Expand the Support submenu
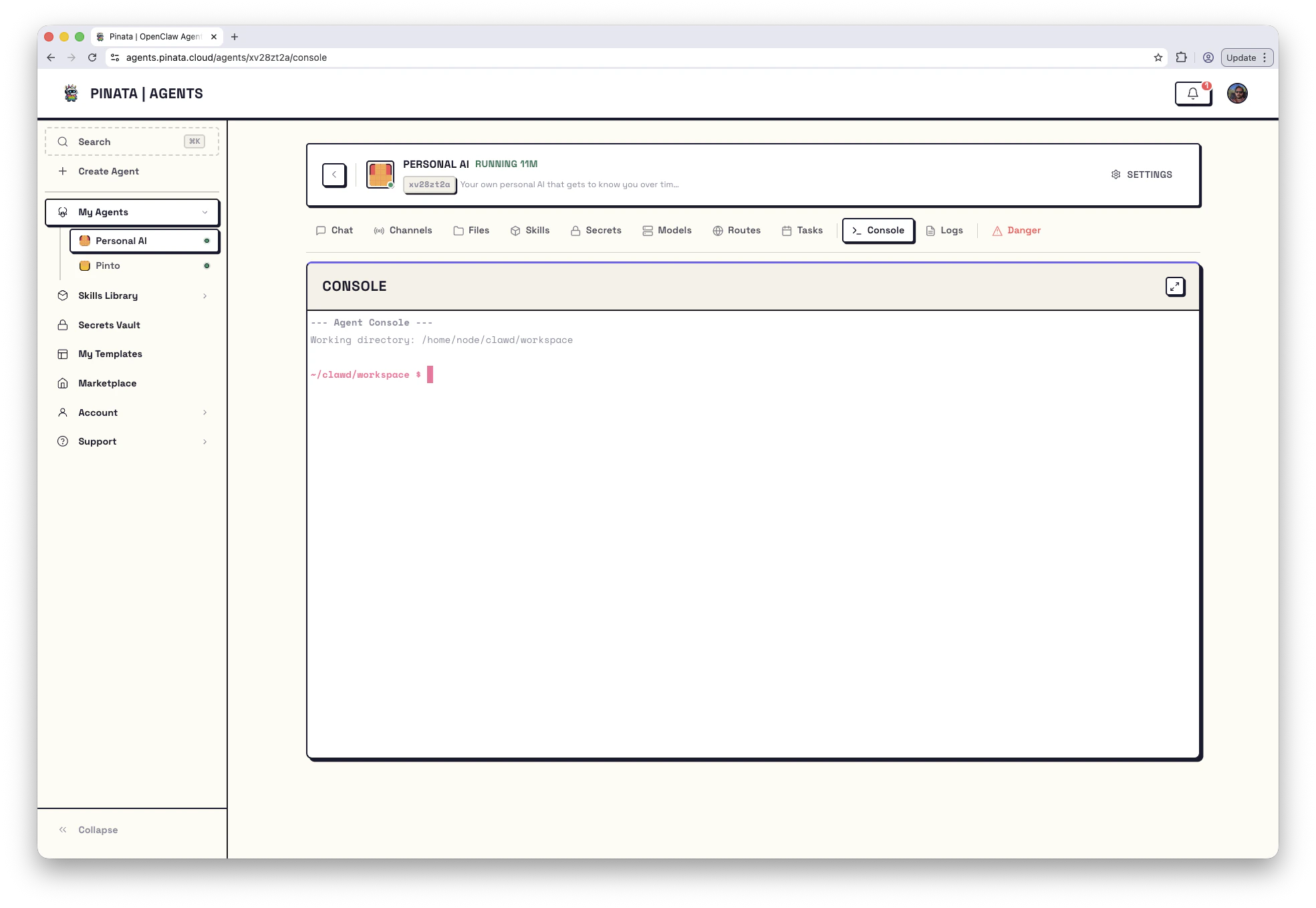The width and height of the screenshot is (1316, 908). point(205,442)
